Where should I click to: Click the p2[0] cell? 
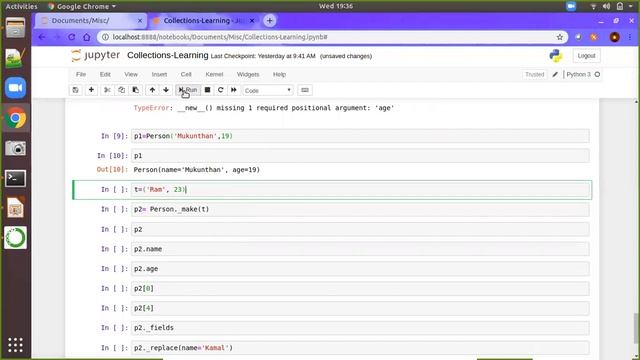coord(360,288)
